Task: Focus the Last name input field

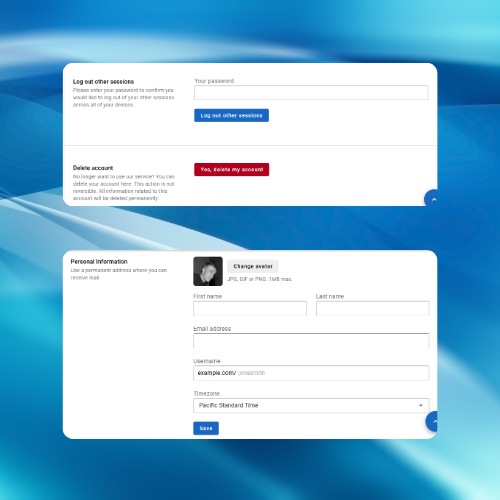Action: click(373, 308)
